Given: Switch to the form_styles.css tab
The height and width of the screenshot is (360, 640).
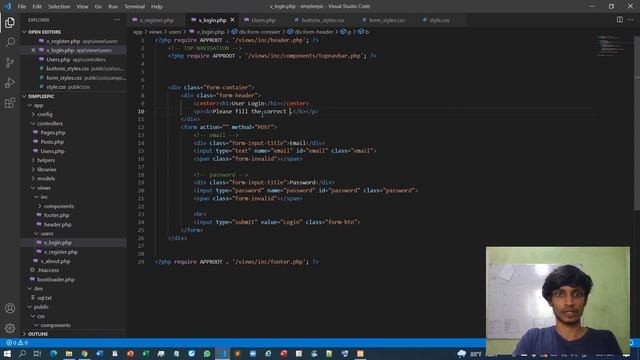Looking at the screenshot, I should [x=387, y=20].
